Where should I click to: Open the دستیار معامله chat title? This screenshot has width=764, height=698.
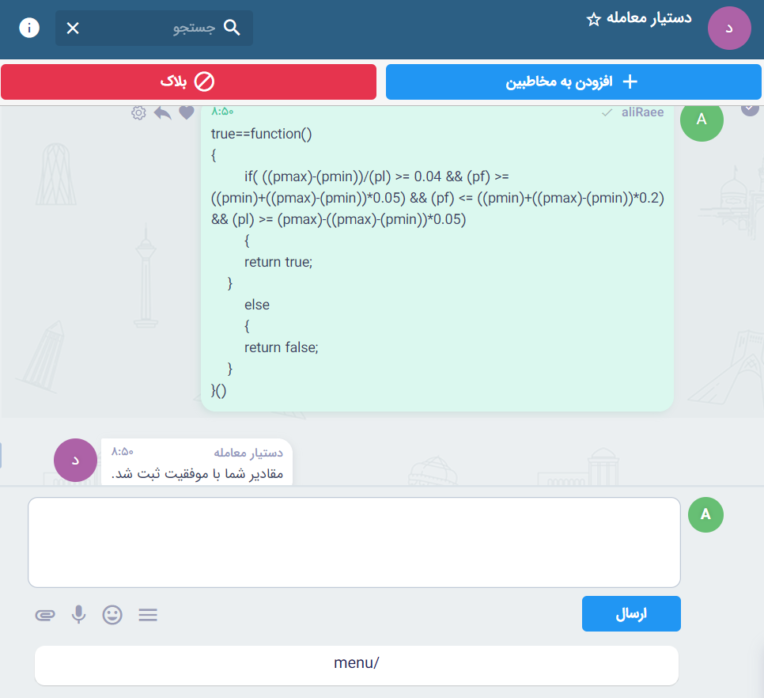pos(649,19)
